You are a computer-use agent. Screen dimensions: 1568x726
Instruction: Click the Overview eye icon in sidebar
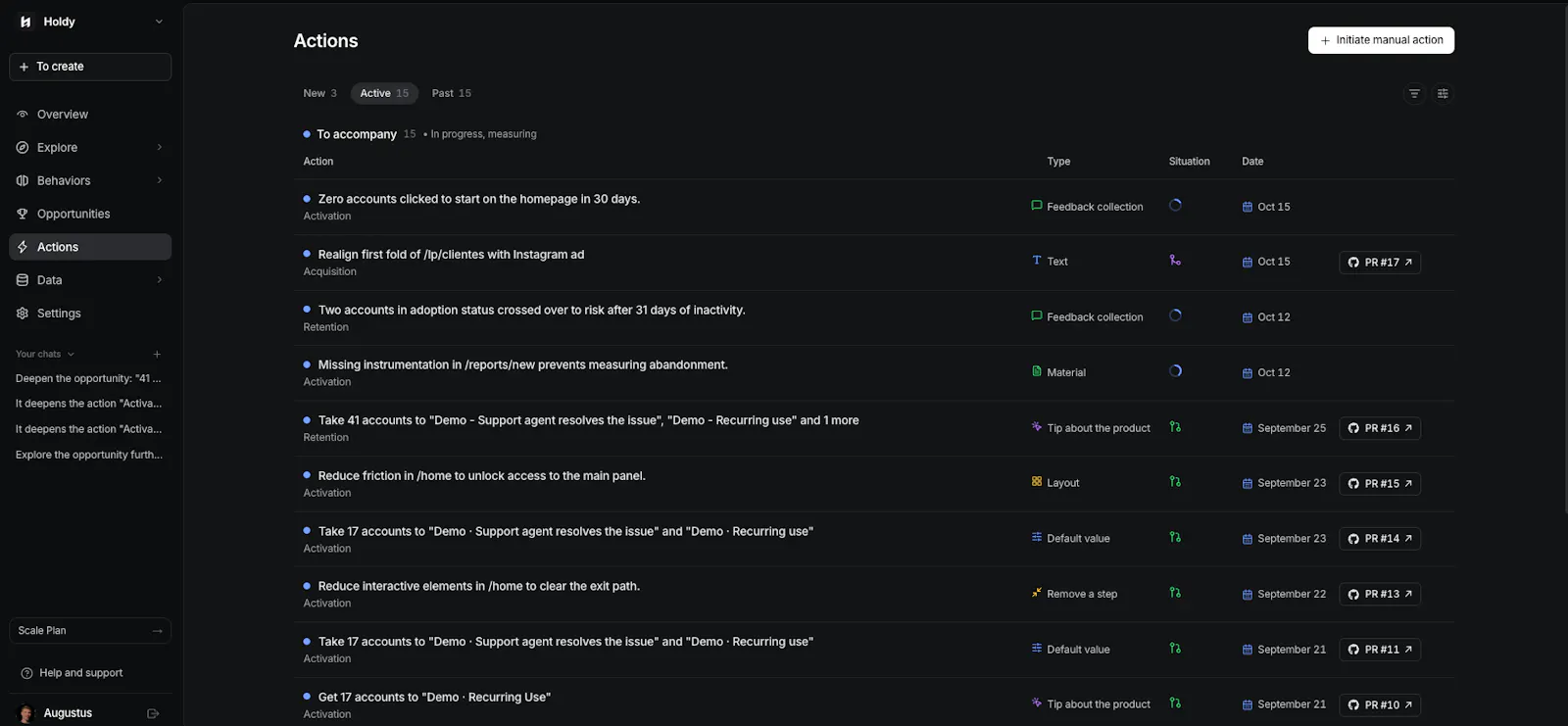(x=23, y=115)
